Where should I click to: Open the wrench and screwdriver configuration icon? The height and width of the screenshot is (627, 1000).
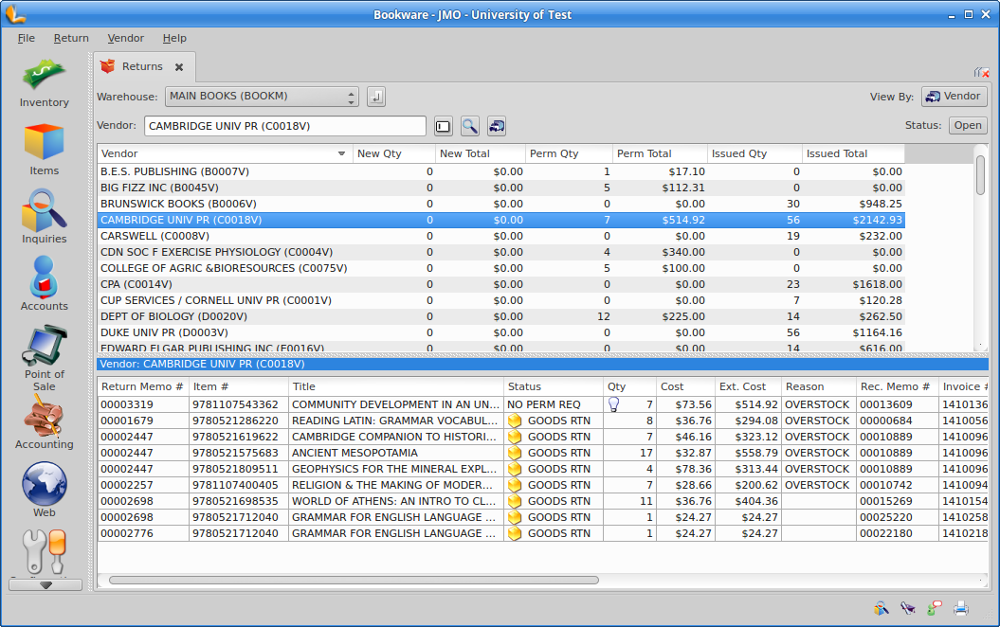44,552
